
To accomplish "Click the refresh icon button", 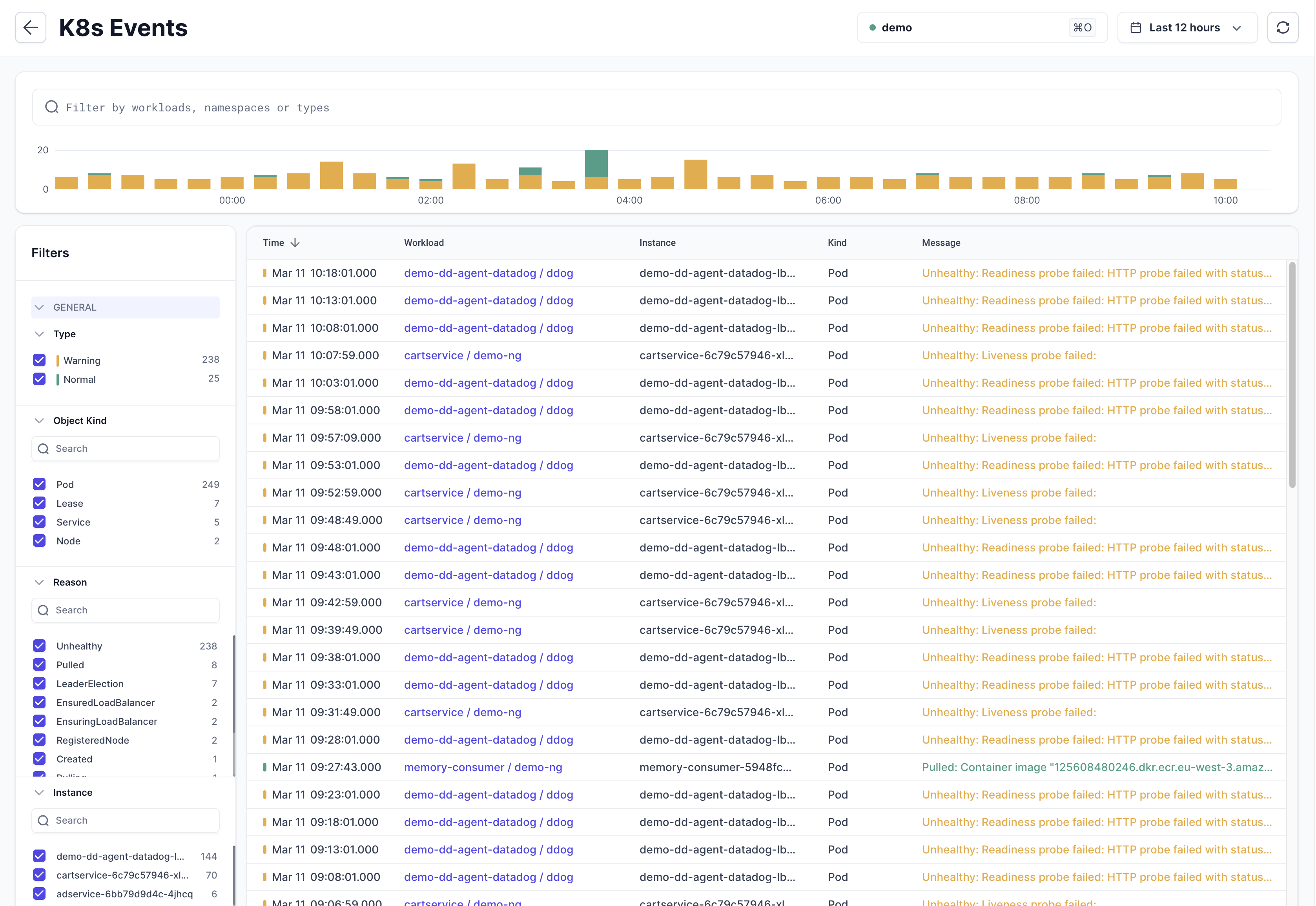I will click(1283, 27).
